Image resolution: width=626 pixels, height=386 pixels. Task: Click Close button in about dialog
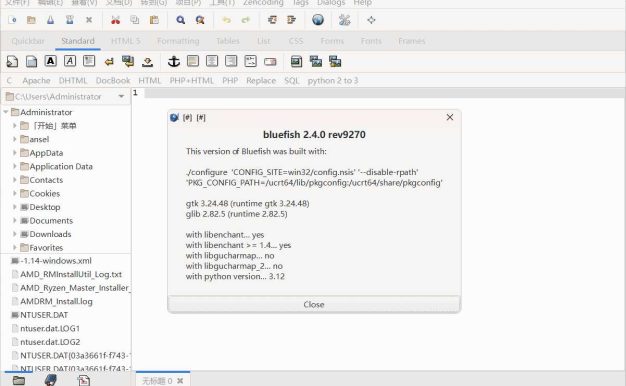(x=314, y=305)
